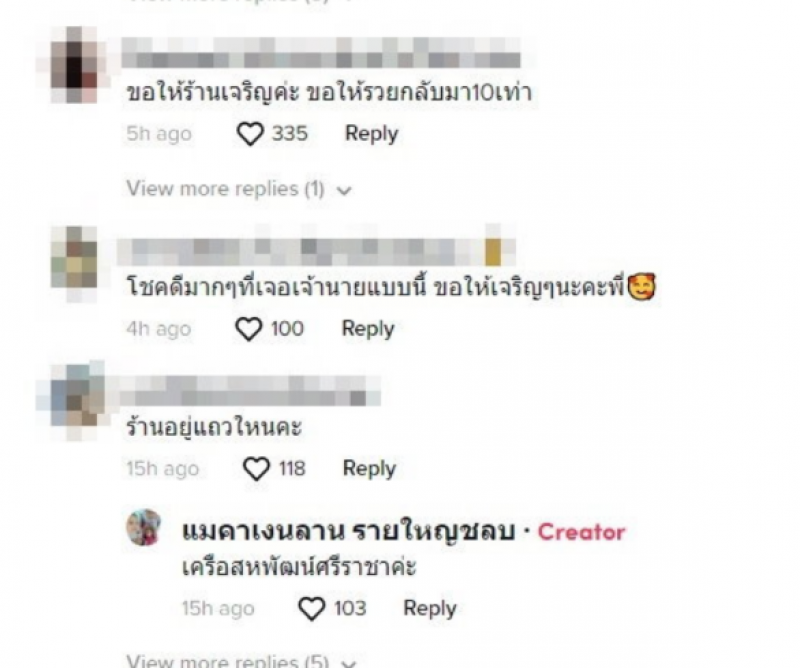This screenshot has width=800, height=668.
Task: Expand View more replies (1)
Action: [x=239, y=189]
